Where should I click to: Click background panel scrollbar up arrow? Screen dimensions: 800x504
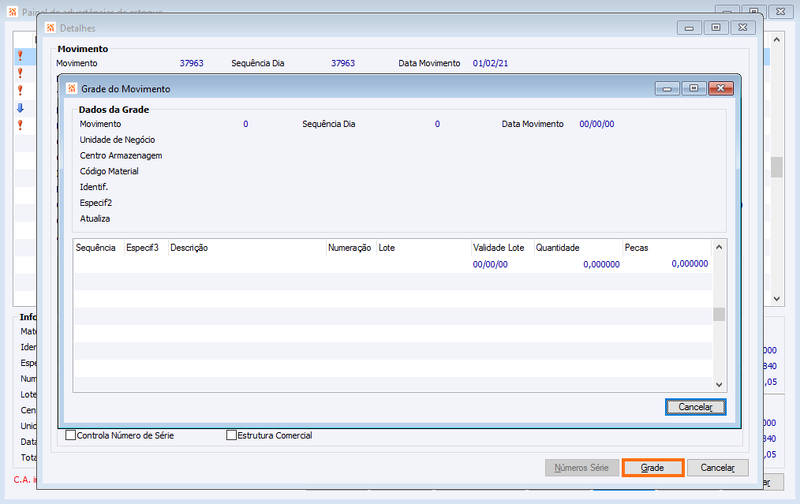[x=777, y=39]
